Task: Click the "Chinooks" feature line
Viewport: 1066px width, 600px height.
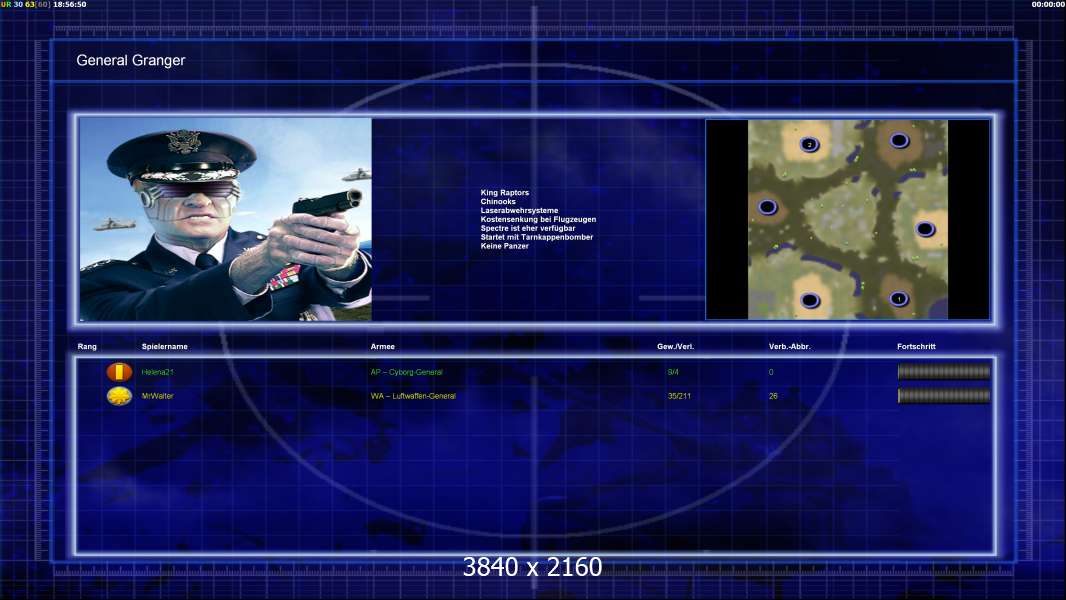Action: click(498, 202)
